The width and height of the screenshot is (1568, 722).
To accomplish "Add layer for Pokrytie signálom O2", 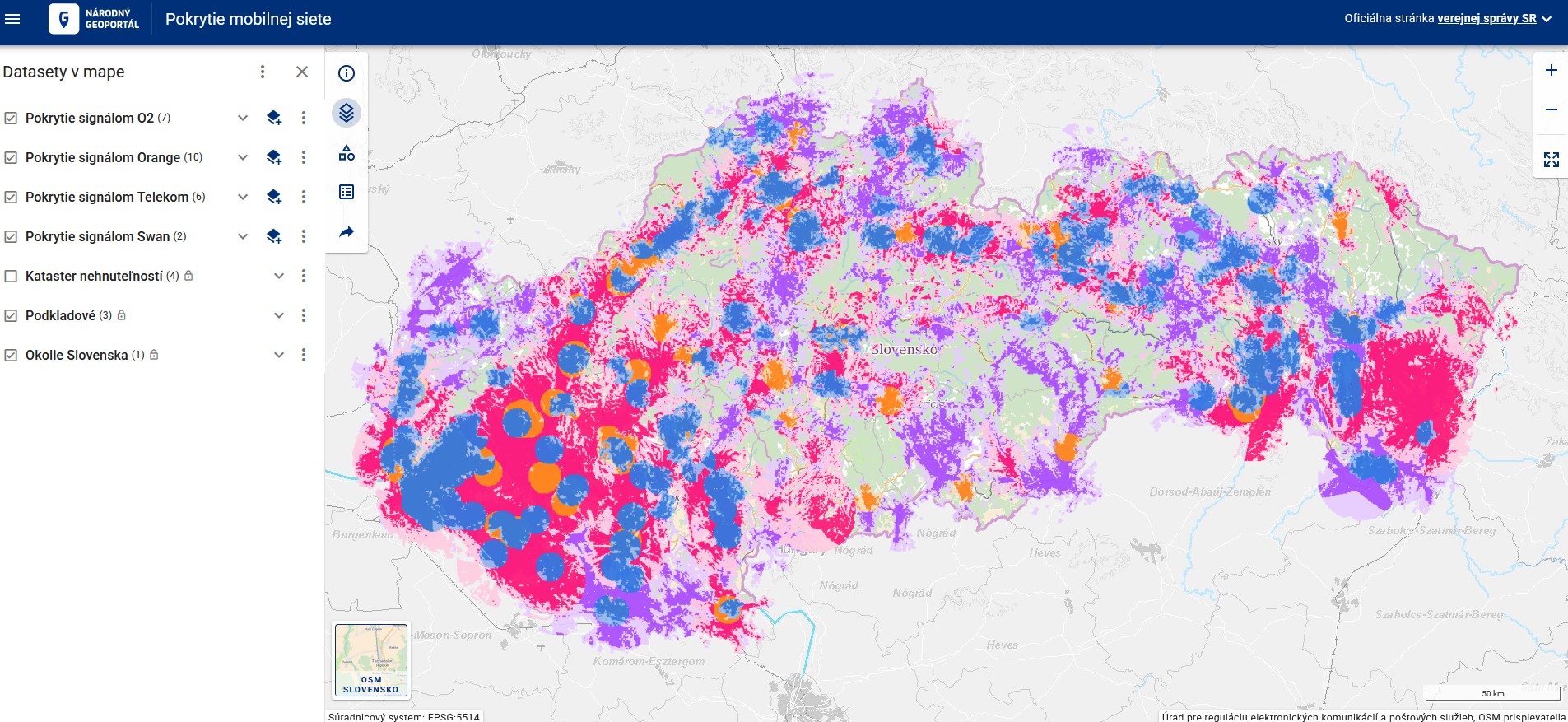I will pyautogui.click(x=274, y=118).
